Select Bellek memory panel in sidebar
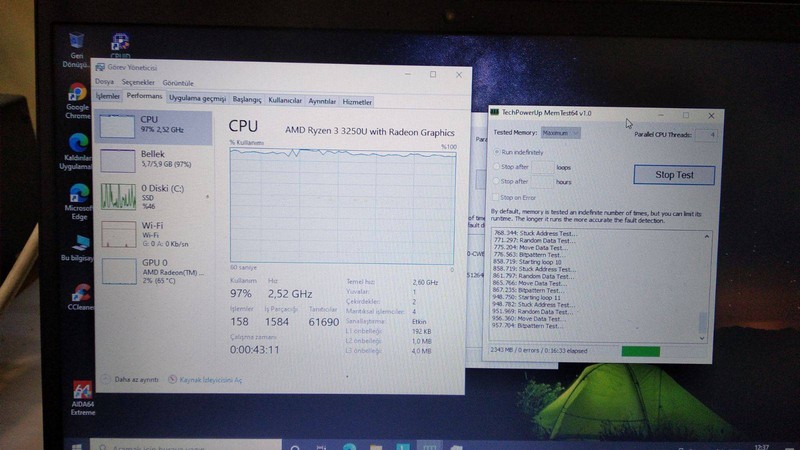The image size is (800, 450). (x=154, y=160)
